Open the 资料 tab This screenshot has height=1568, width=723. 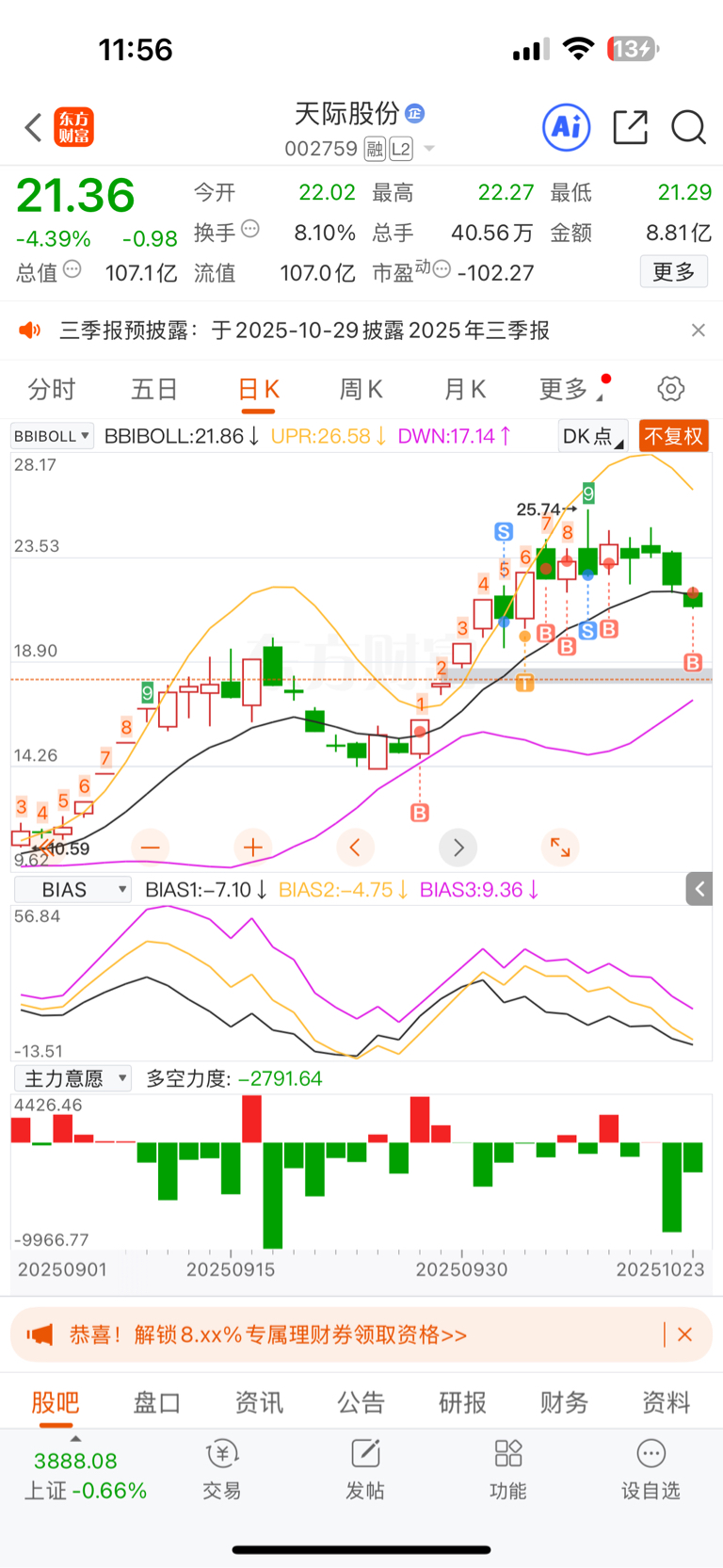[667, 1402]
